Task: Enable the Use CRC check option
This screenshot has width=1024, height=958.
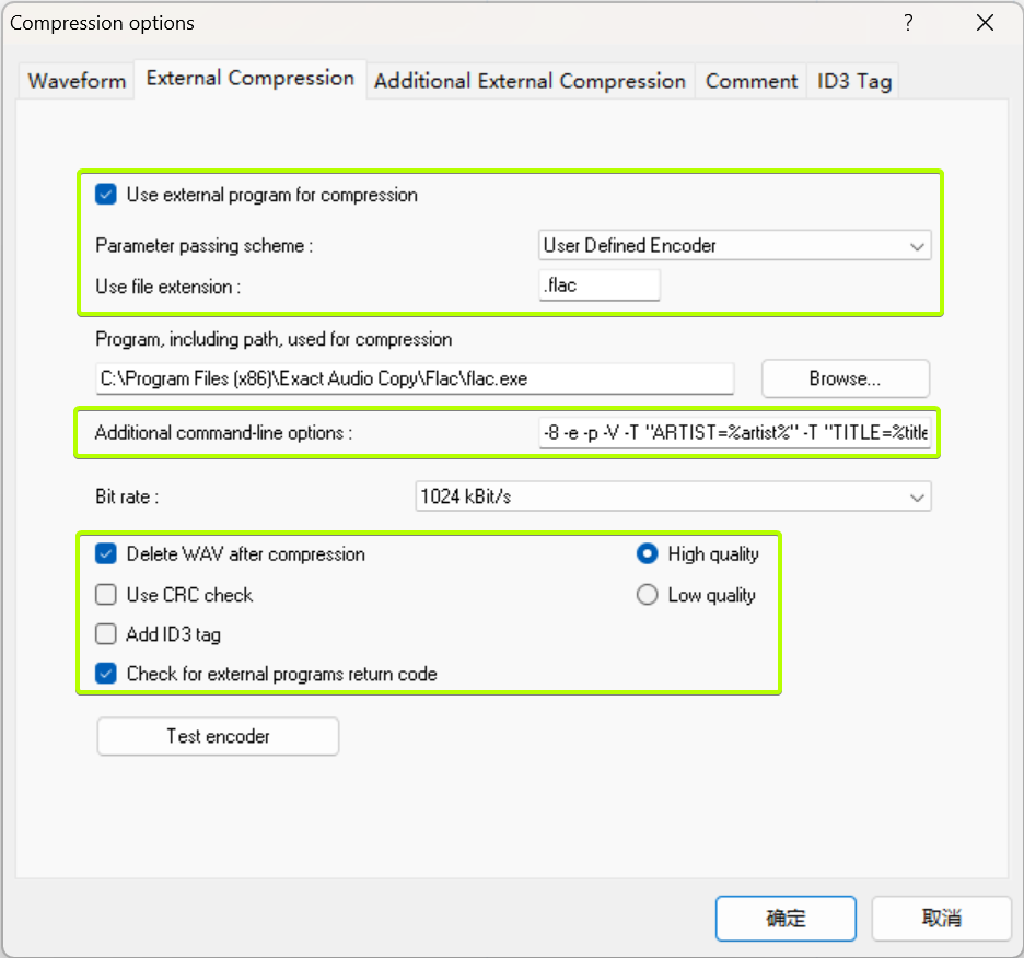Action: [105, 594]
